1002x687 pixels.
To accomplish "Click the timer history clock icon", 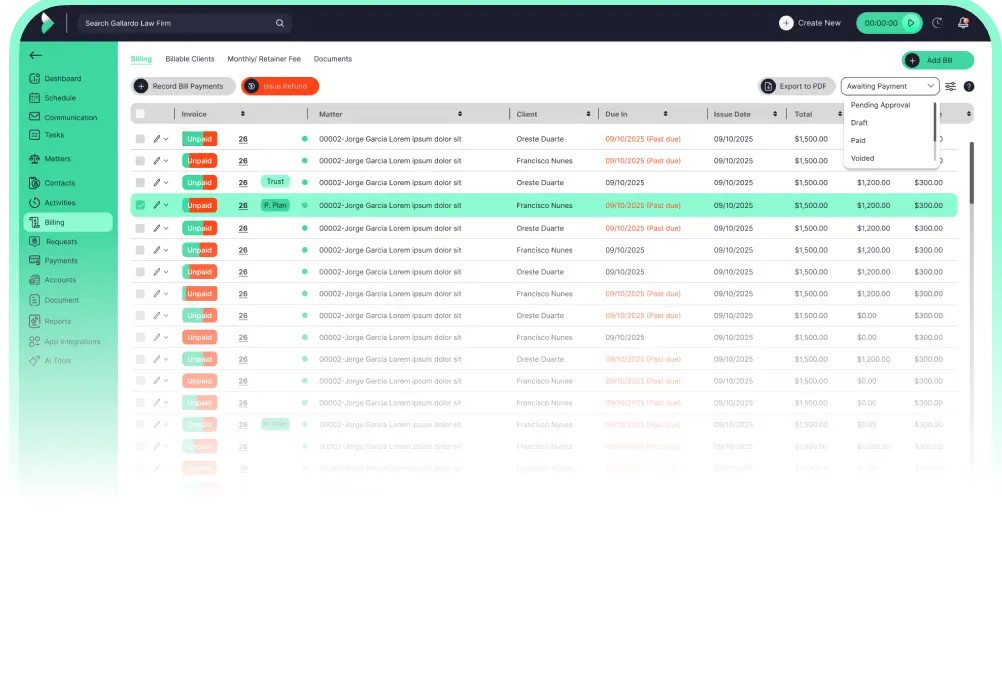I will click(937, 22).
